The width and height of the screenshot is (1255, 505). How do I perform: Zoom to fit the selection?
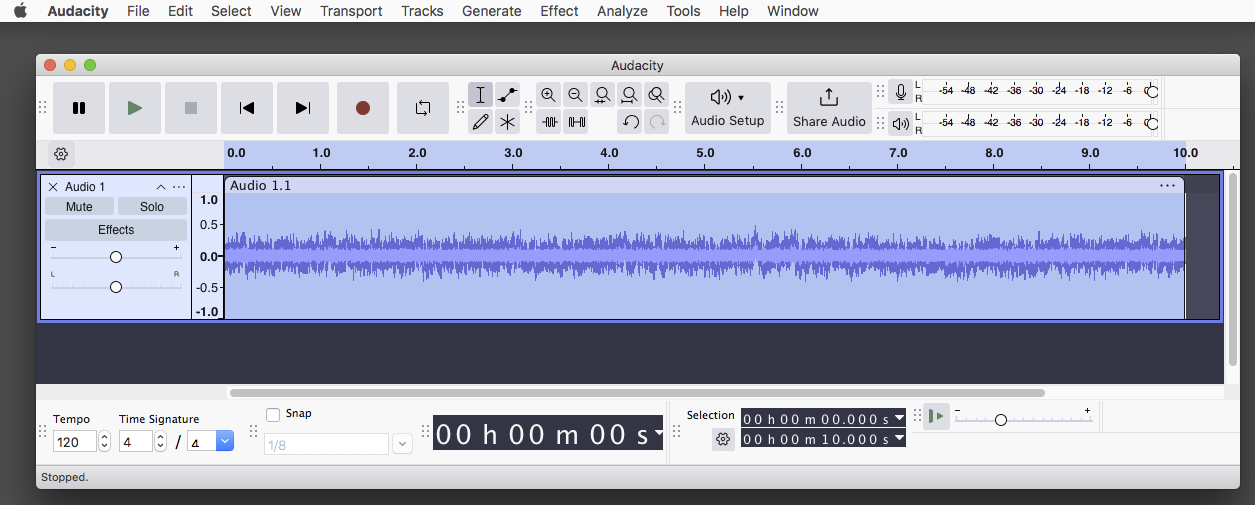click(602, 95)
